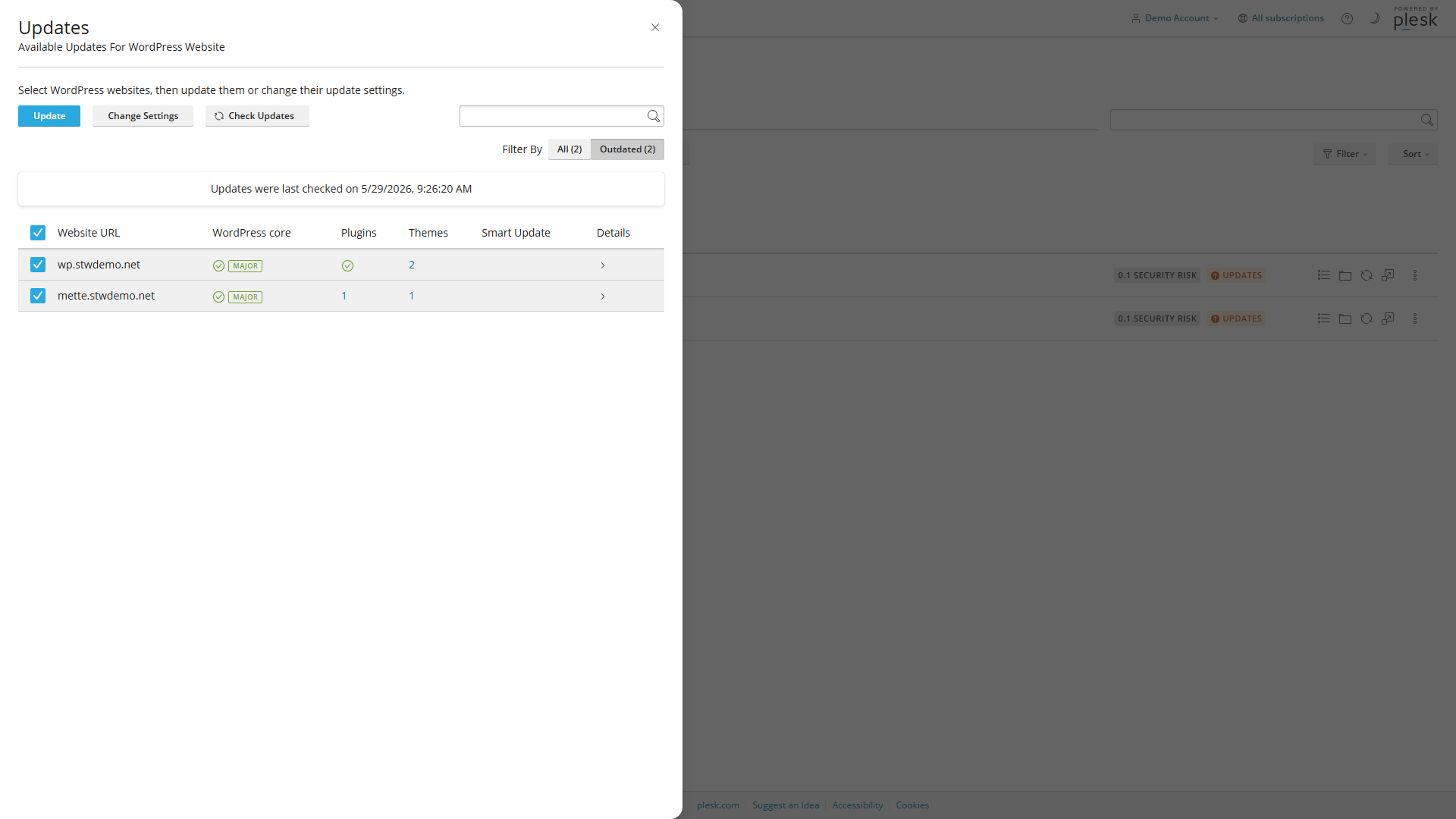Open the three-dot menu in the lower site row
The image size is (1456, 819).
(1415, 318)
